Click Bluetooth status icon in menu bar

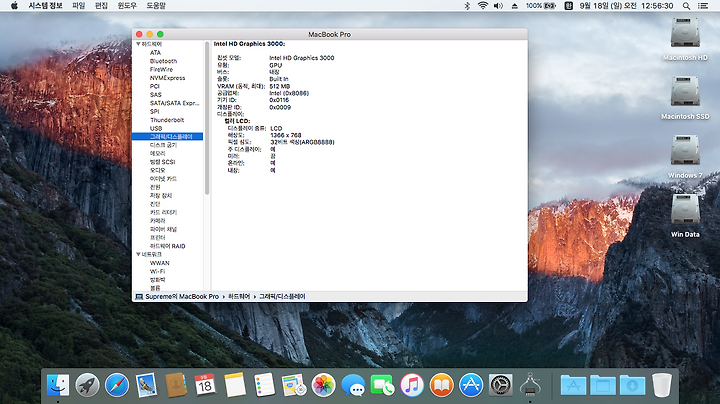coord(467,6)
